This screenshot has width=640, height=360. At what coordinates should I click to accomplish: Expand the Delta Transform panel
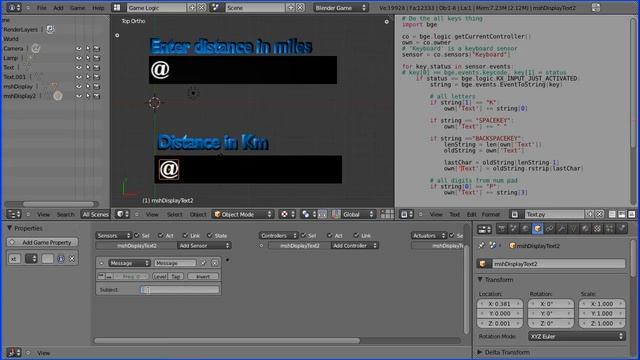tap(480, 352)
